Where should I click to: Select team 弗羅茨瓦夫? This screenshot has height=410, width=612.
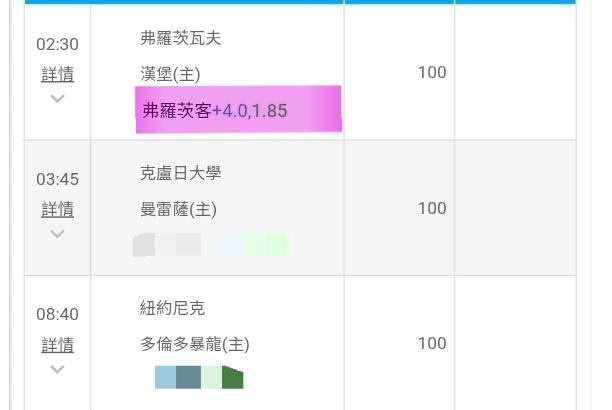click(180, 38)
